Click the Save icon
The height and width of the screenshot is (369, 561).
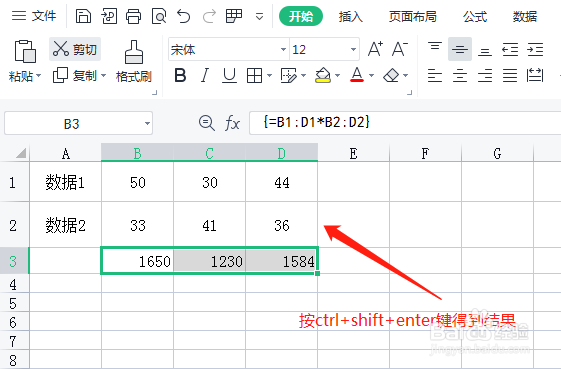(83, 16)
